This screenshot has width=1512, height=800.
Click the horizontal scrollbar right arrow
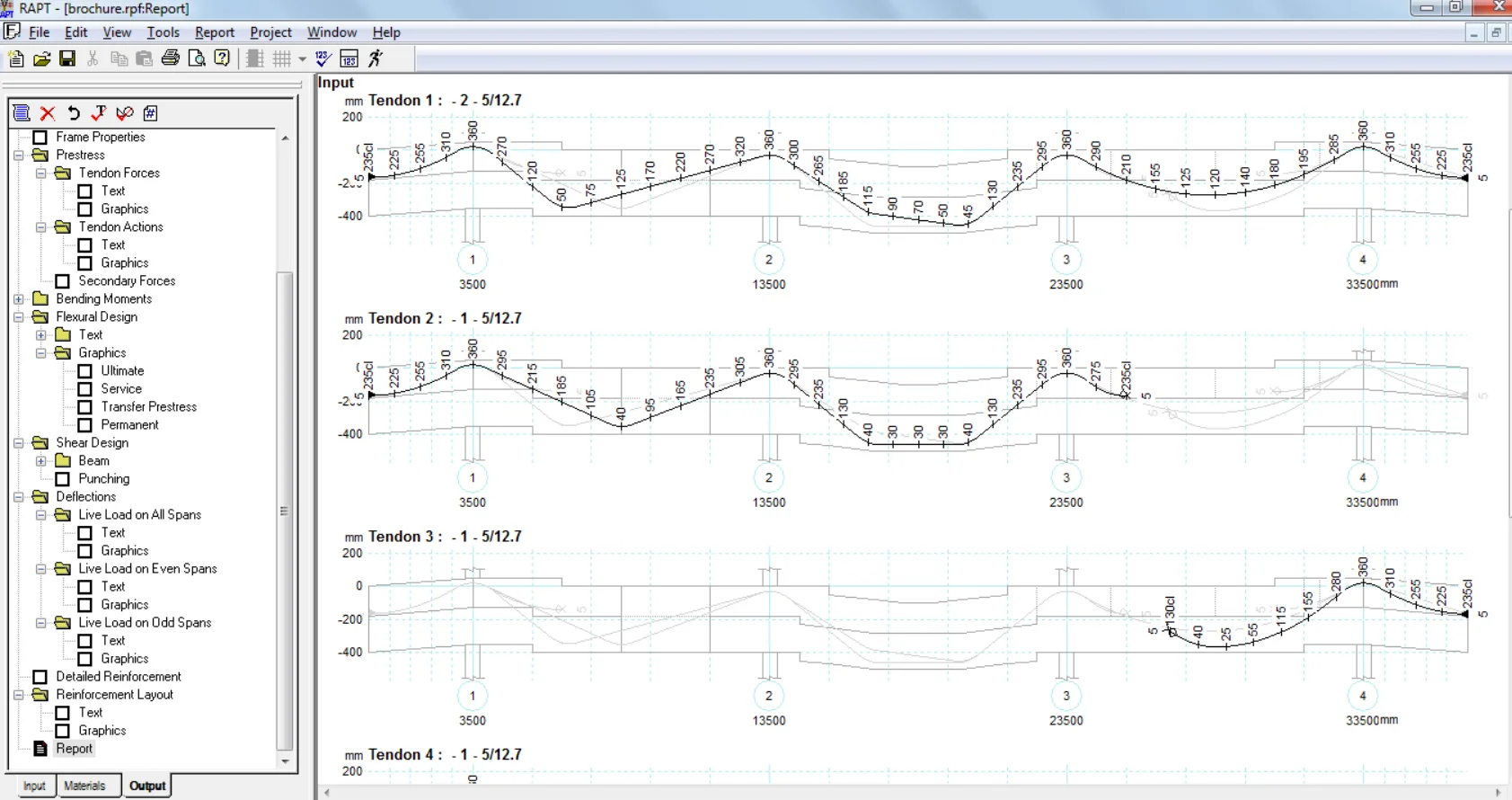pos(1498,793)
